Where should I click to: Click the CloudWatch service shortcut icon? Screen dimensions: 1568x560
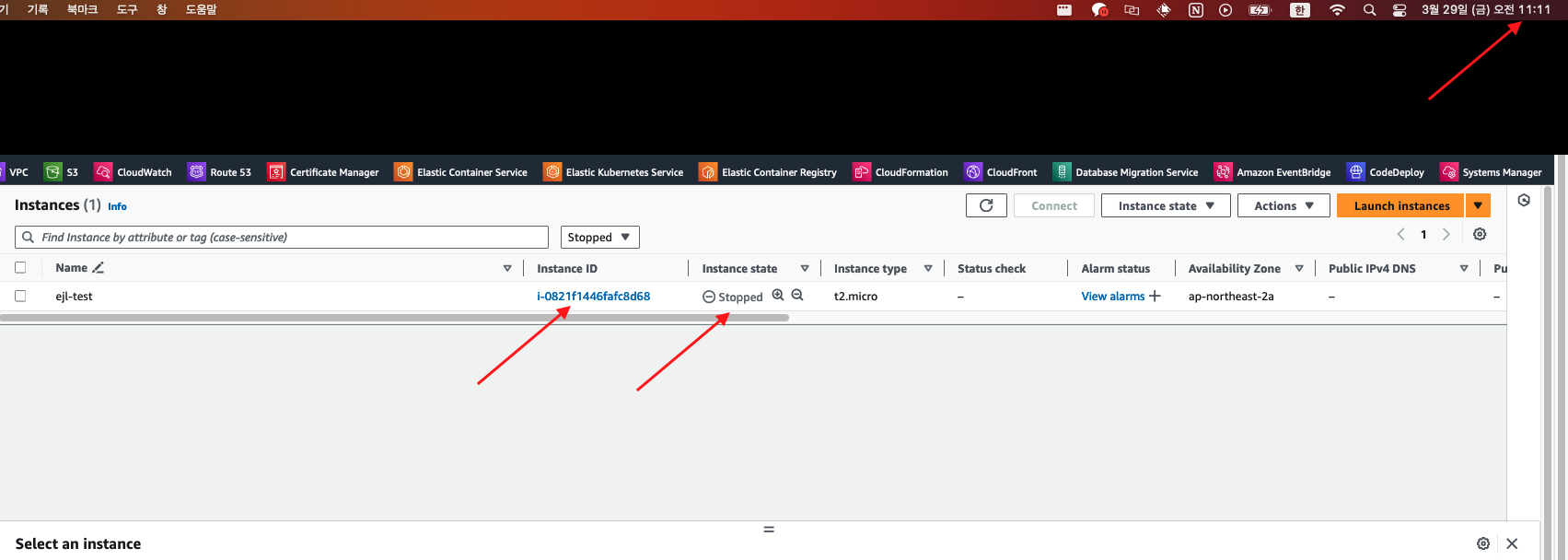pos(103,172)
